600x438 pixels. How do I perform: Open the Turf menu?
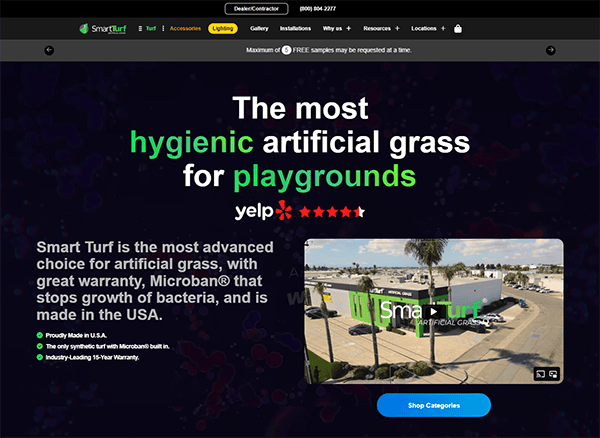pos(151,29)
